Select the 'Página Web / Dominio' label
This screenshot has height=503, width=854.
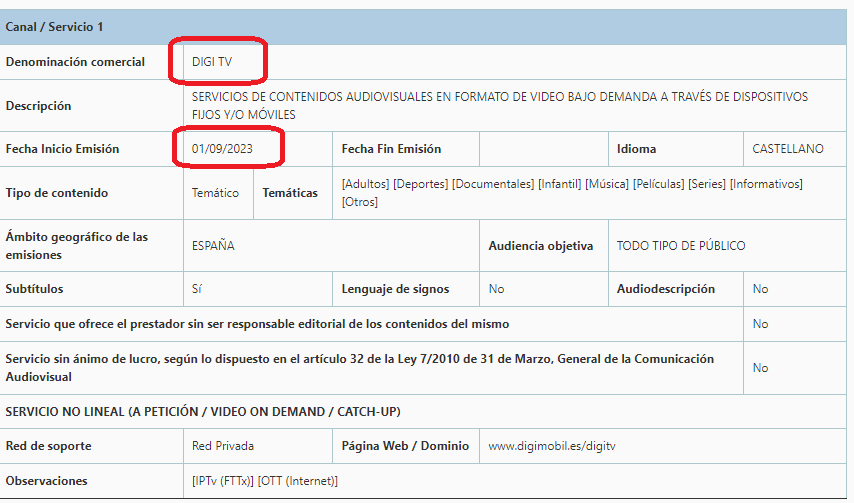point(405,446)
